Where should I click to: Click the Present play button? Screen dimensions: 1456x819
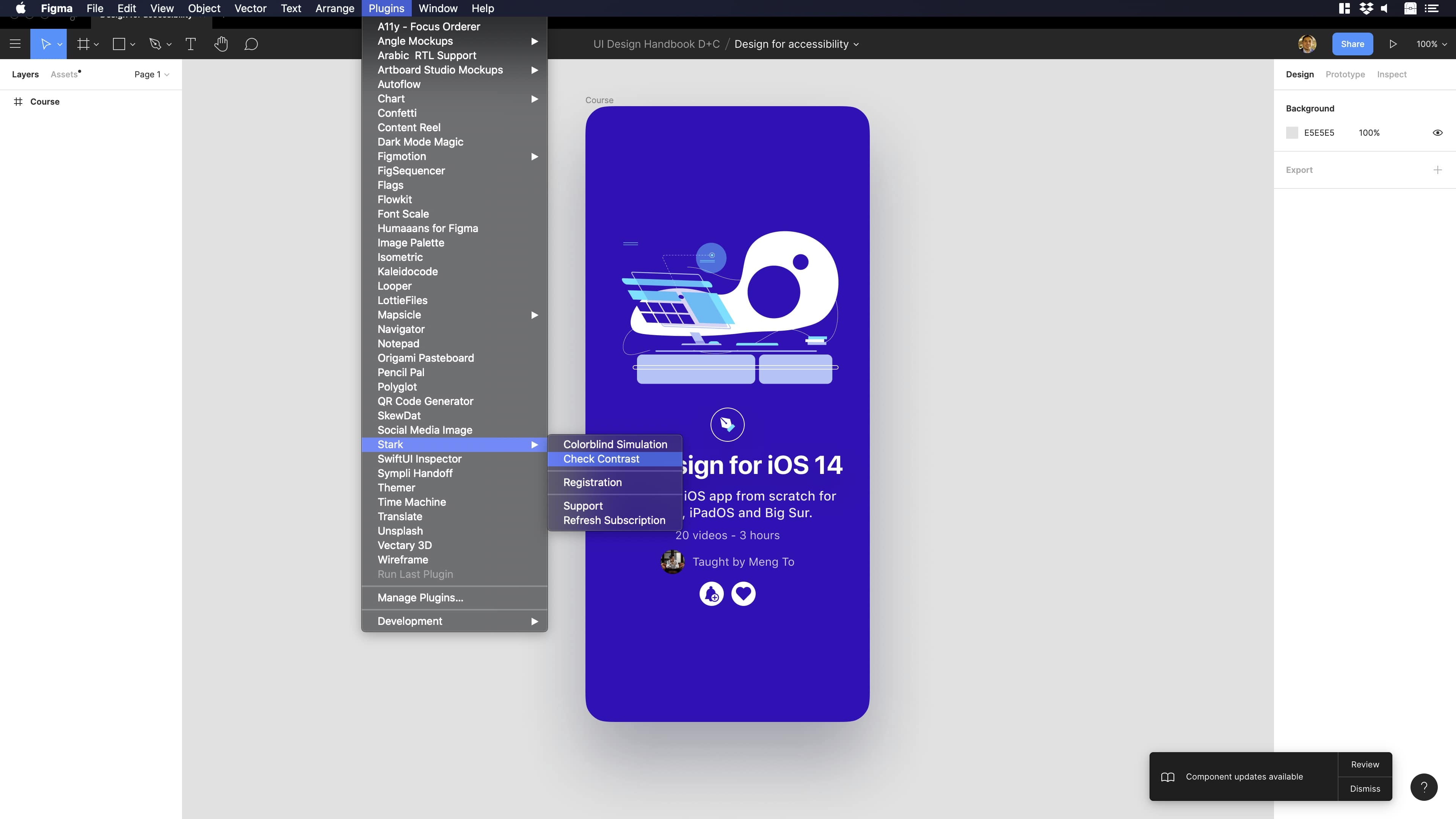click(1393, 44)
